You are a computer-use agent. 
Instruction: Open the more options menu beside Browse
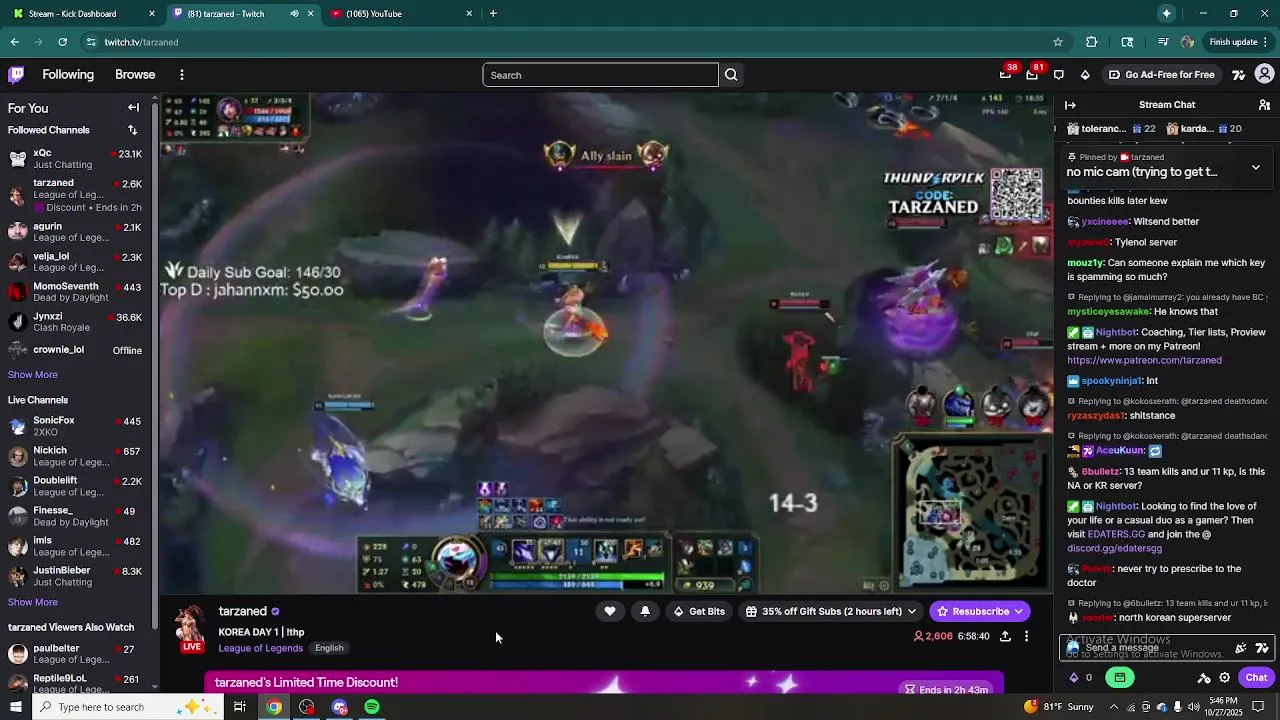pyautogui.click(x=181, y=75)
